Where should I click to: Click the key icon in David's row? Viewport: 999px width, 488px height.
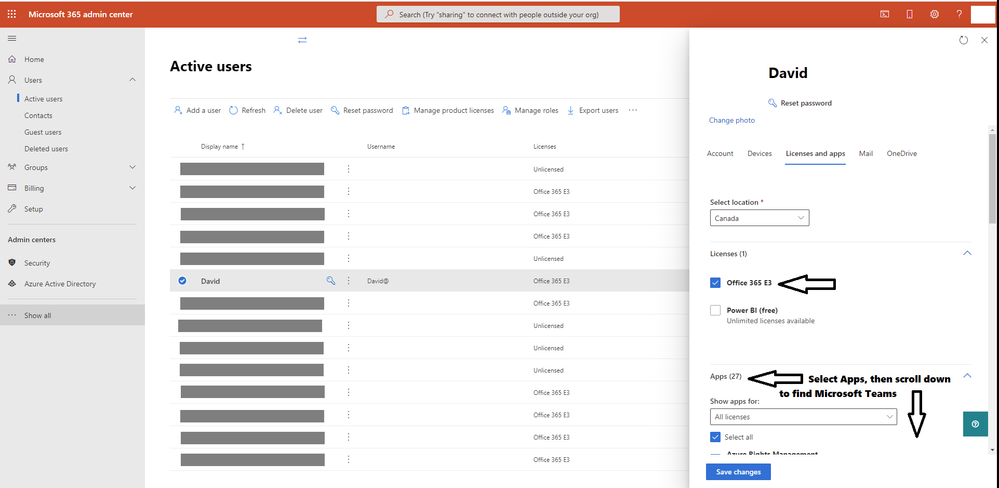click(x=331, y=280)
